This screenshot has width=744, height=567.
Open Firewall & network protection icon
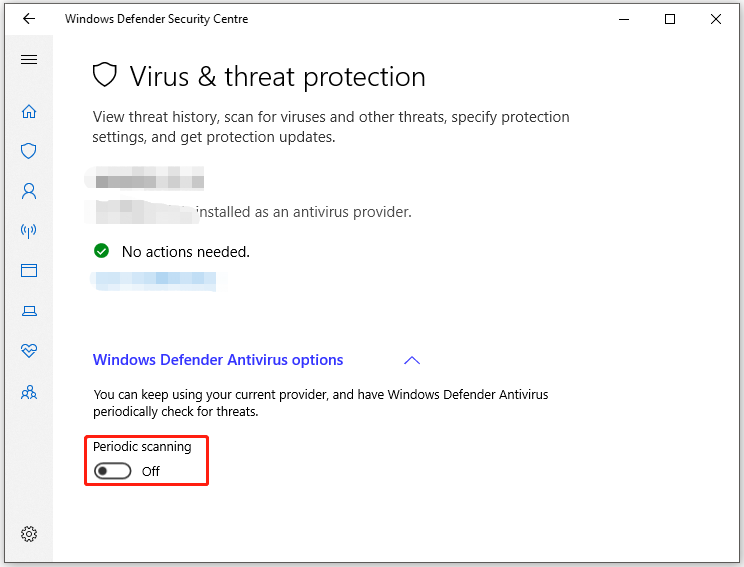[29, 231]
